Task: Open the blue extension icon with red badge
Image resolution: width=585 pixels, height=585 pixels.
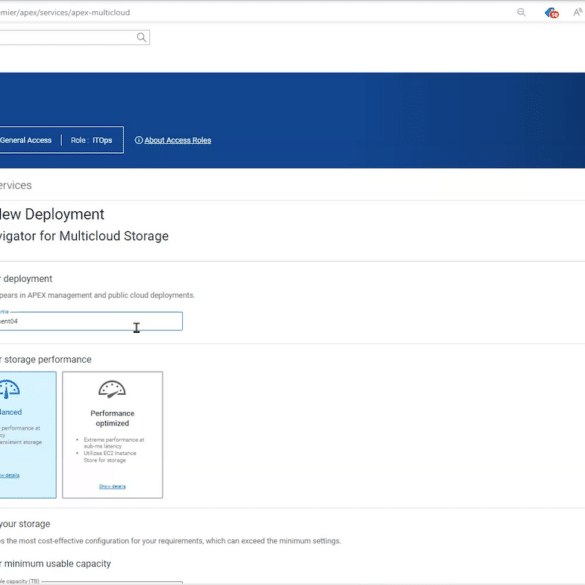Action: 551,13
